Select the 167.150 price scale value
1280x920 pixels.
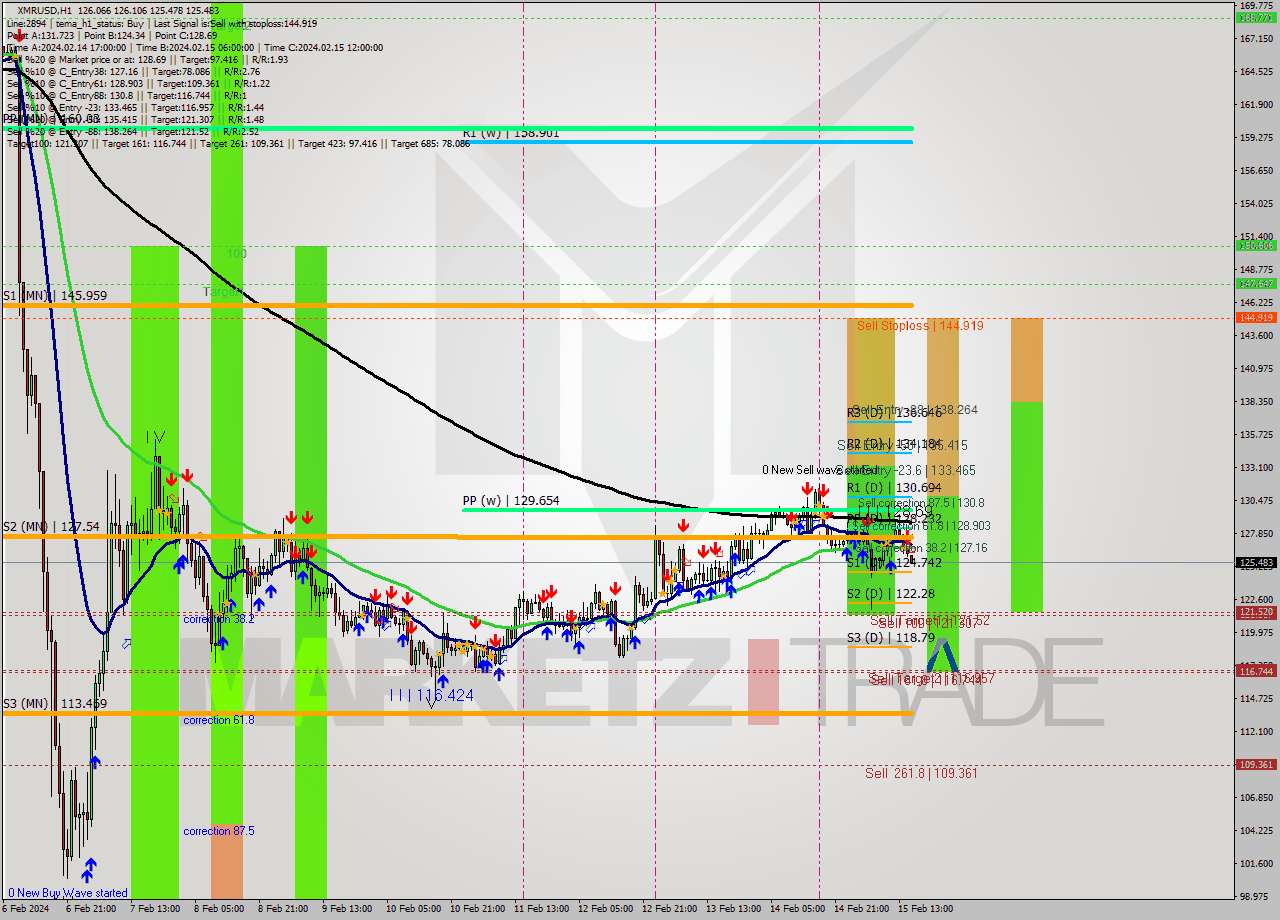tap(1256, 39)
